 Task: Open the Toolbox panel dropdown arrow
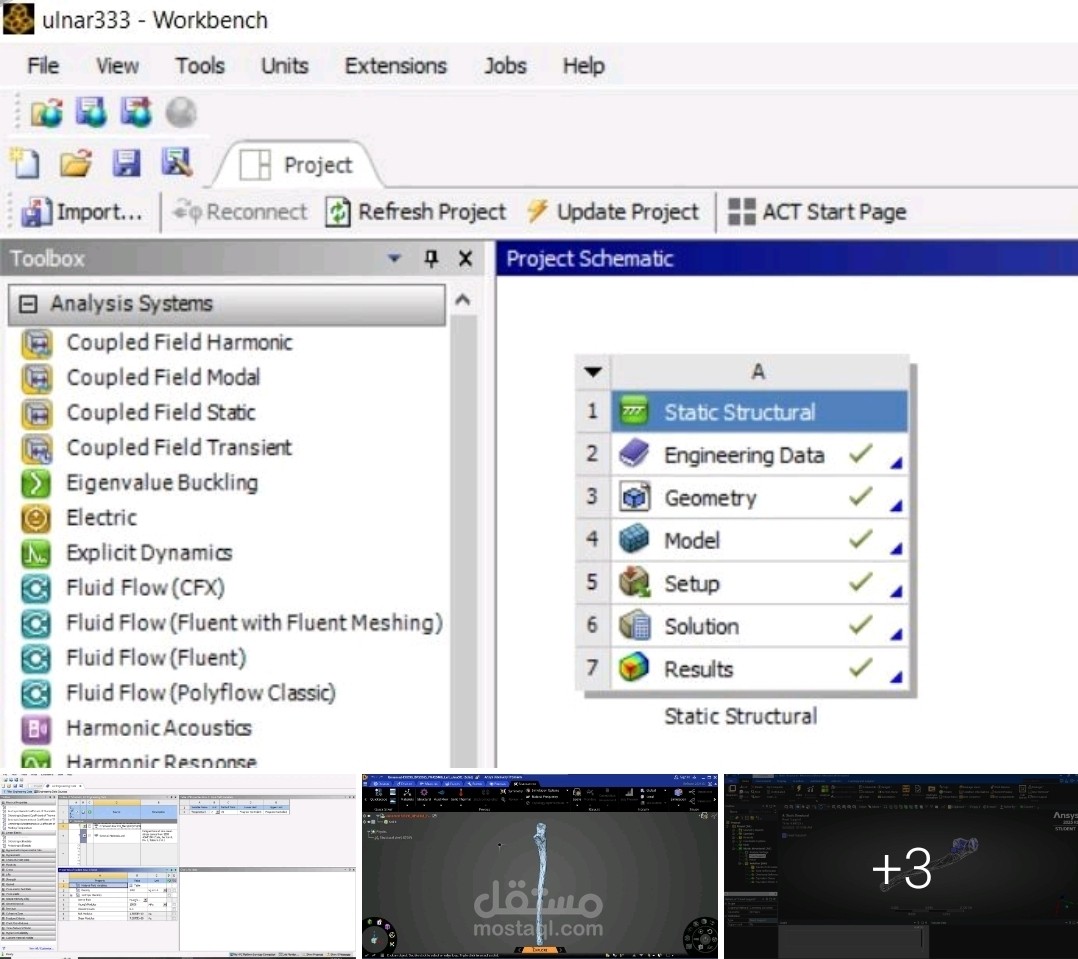pyautogui.click(x=394, y=258)
